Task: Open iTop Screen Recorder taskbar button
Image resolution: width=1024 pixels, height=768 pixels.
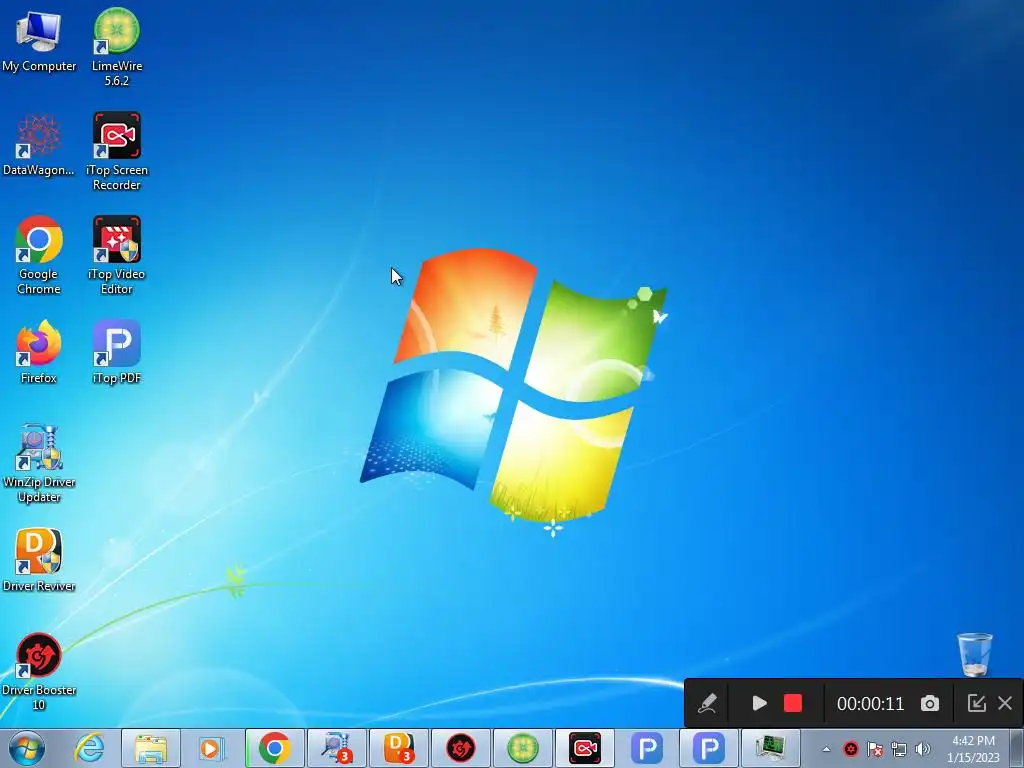Action: click(x=585, y=748)
